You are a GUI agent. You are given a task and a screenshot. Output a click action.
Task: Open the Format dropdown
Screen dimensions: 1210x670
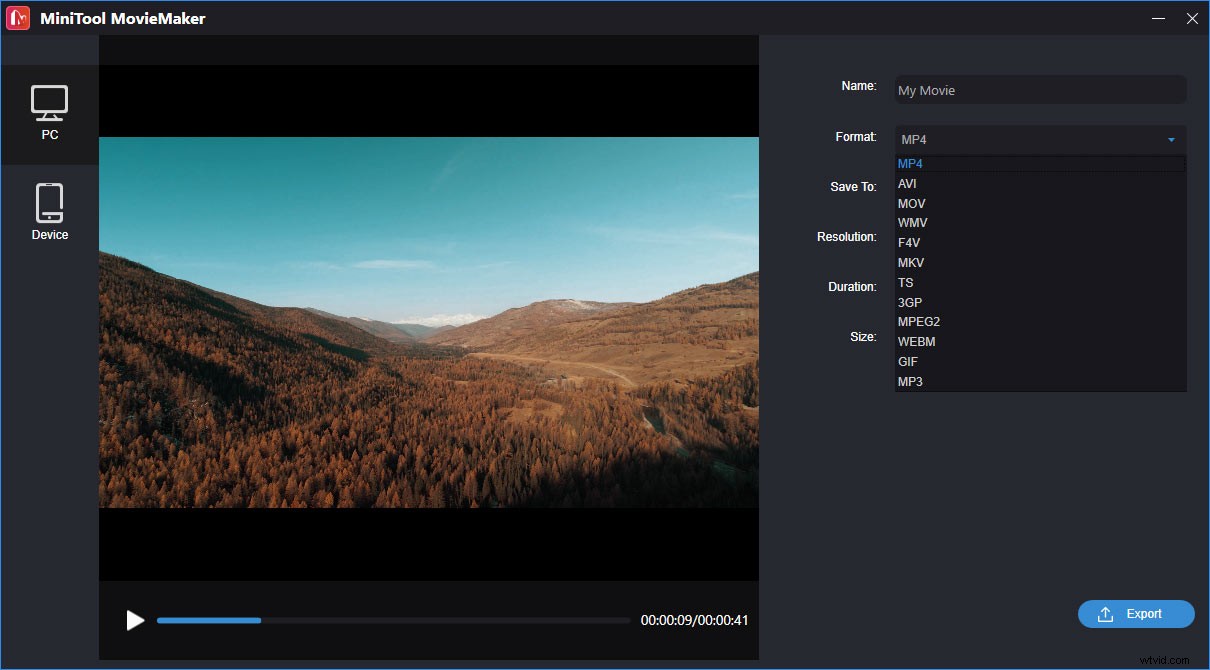pyautogui.click(x=1040, y=139)
